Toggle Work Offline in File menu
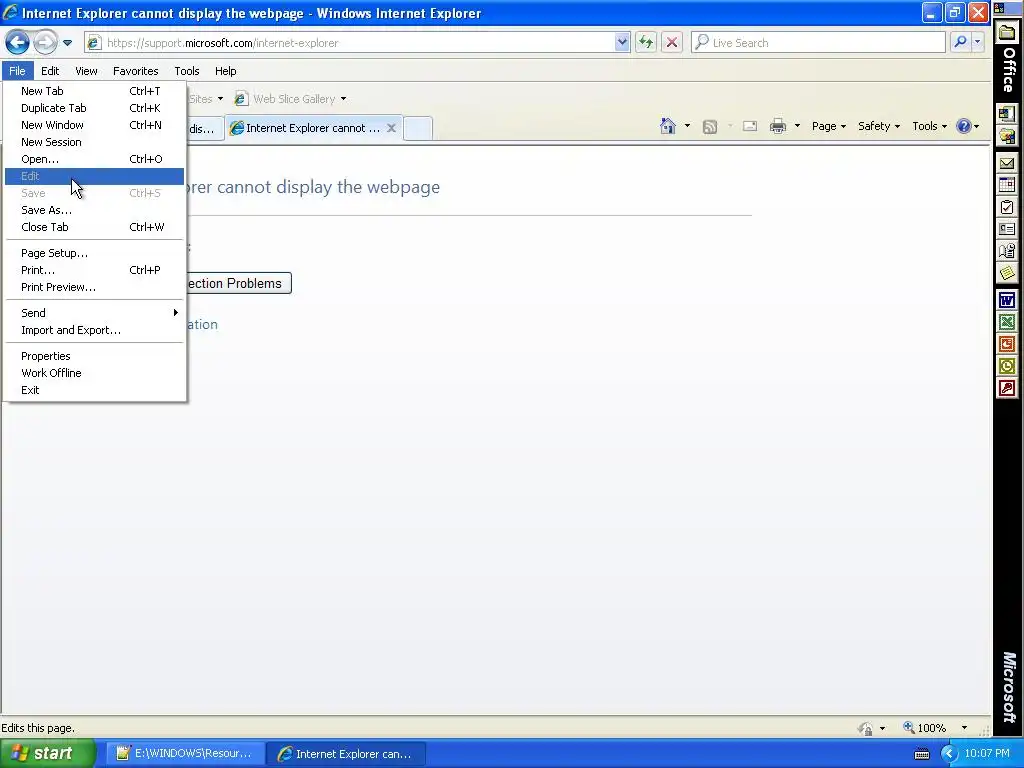This screenshot has width=1024, height=768. pos(94,374)
